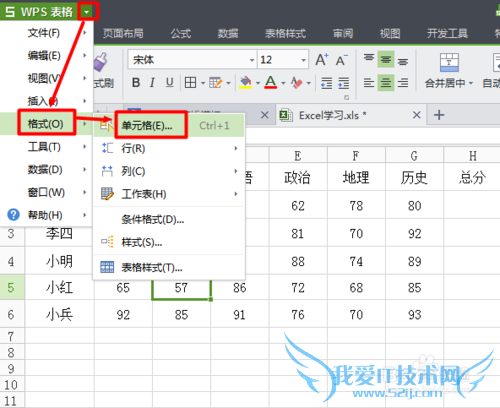Open the 文件(F) menu
The height and width of the screenshot is (408, 500).
pyautogui.click(x=44, y=33)
